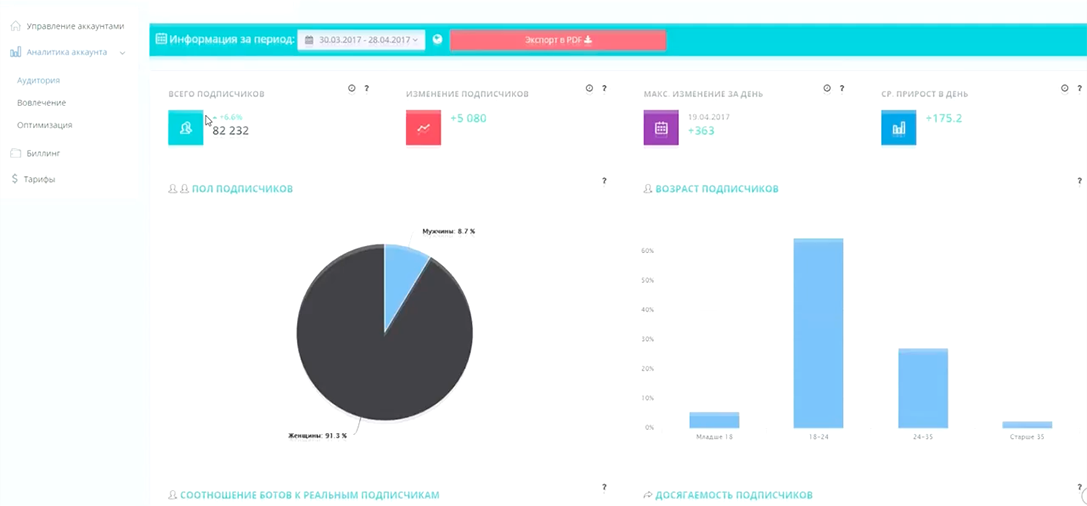Screen dimensions: 1087x506
Task: Select Аудитория in the sidebar
Action: (38, 80)
